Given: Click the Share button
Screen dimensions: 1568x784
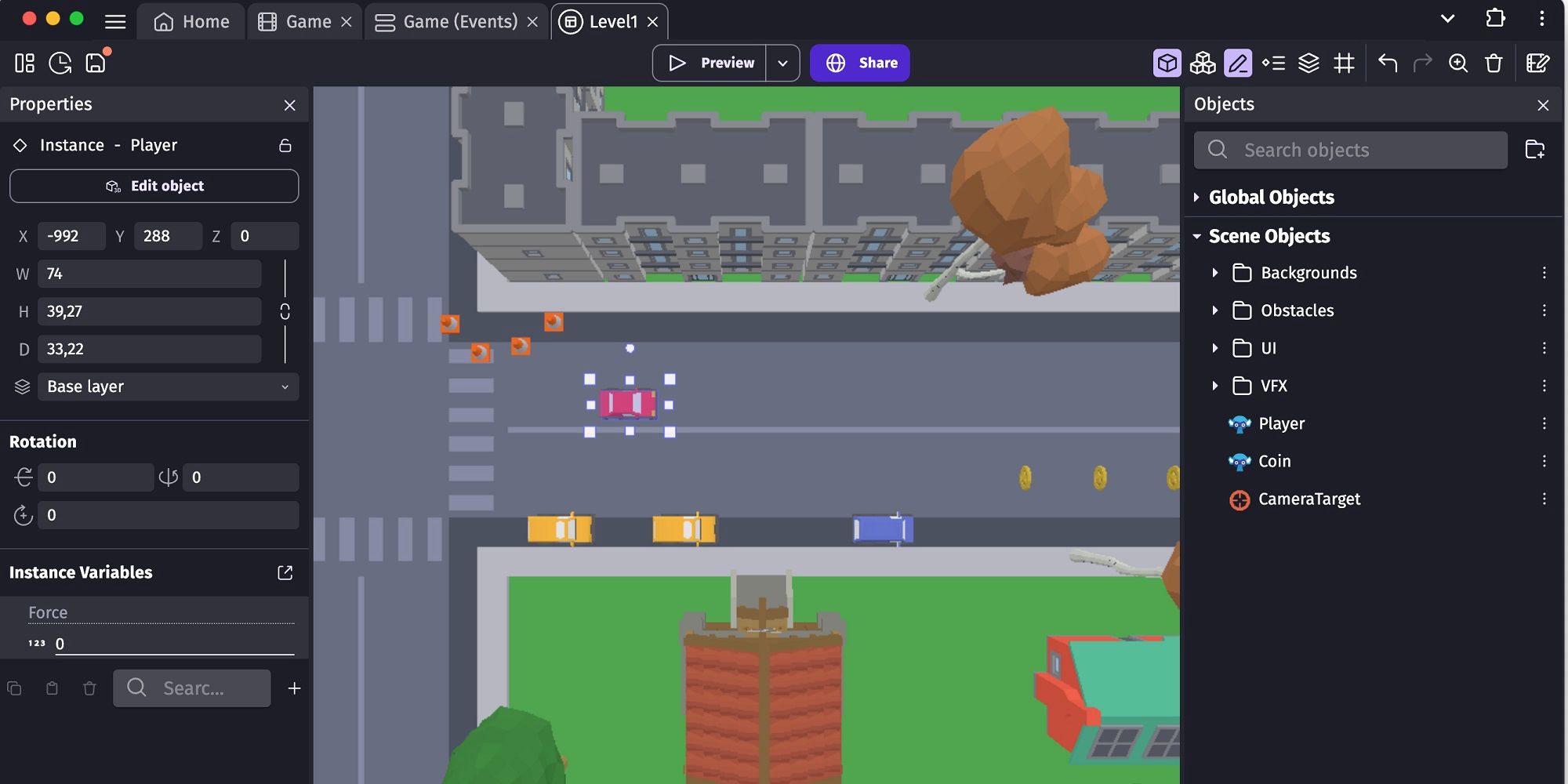Looking at the screenshot, I should click(x=860, y=63).
